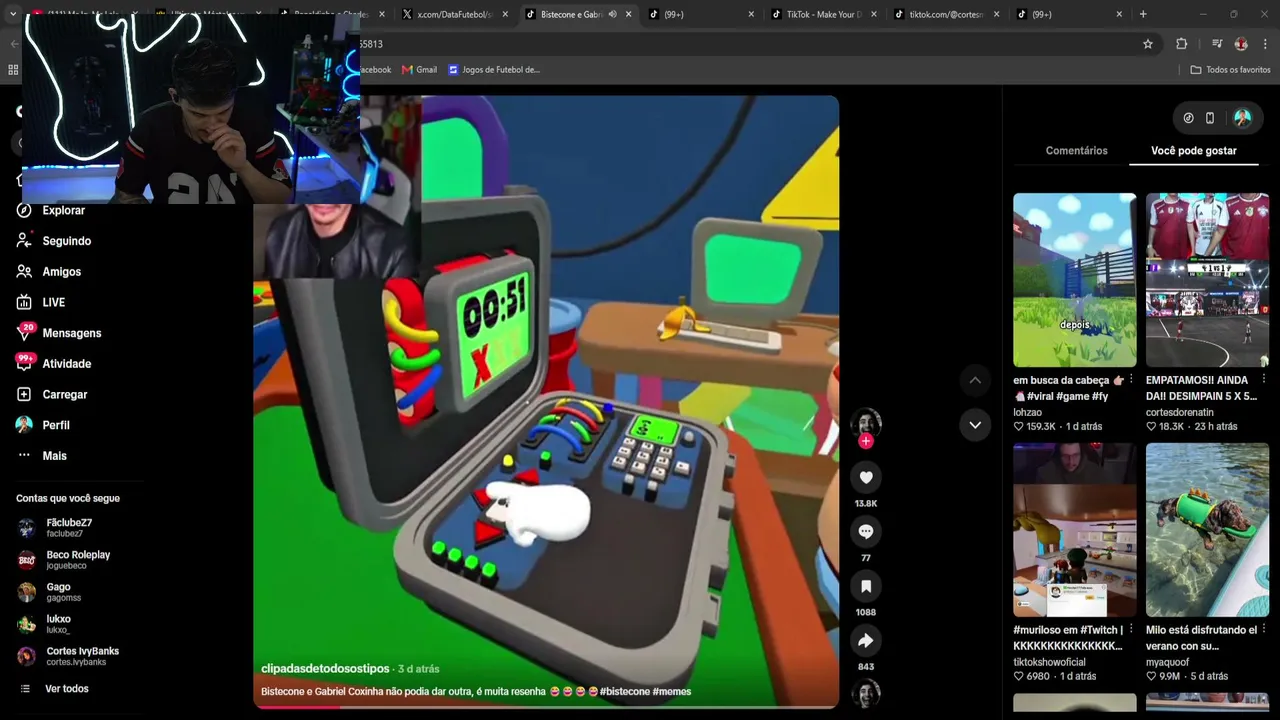
Task: Like the video with the heart icon
Action: (866, 478)
